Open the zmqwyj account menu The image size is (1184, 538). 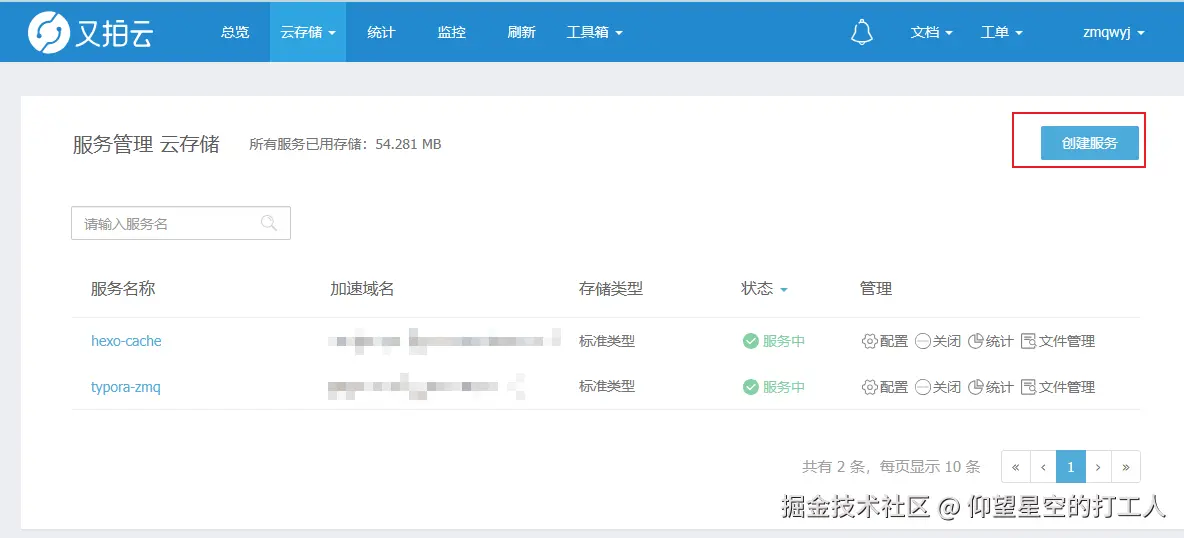pos(1114,32)
